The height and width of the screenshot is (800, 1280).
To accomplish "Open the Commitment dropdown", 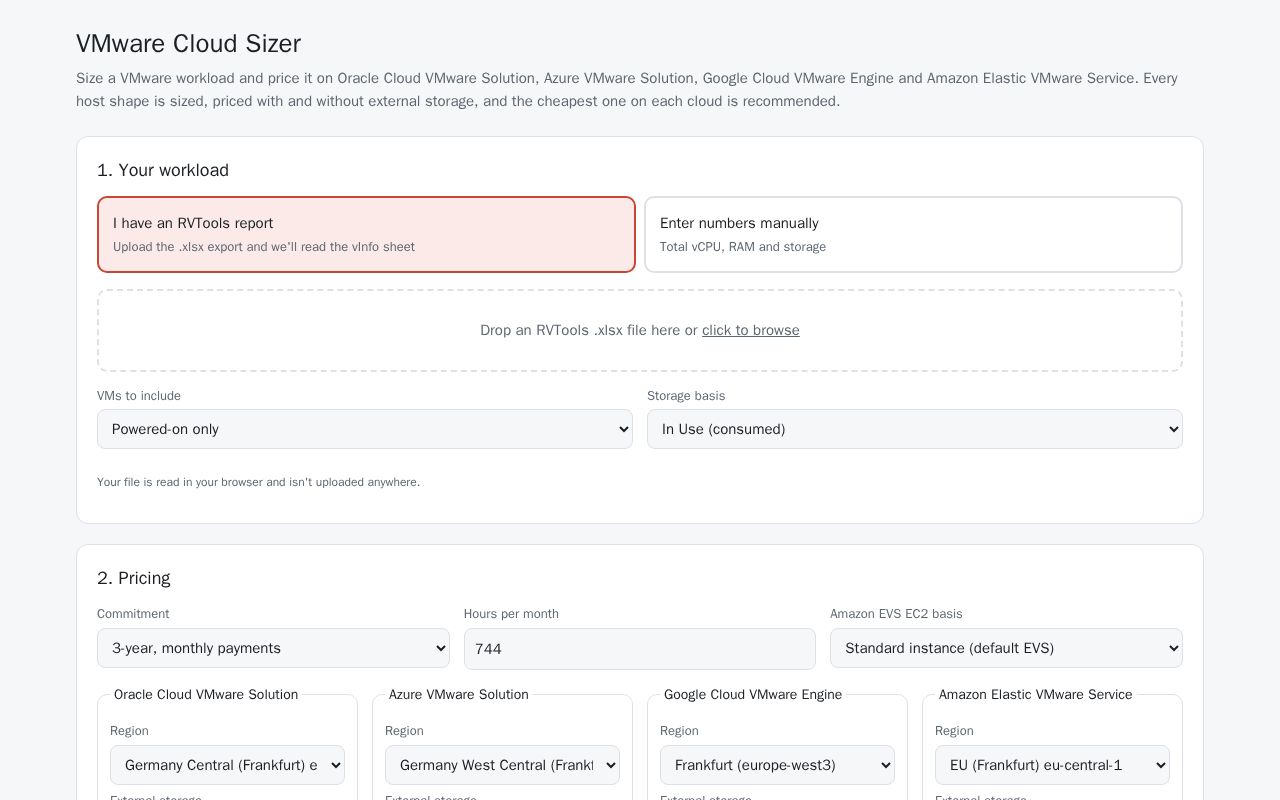I will tap(273, 648).
